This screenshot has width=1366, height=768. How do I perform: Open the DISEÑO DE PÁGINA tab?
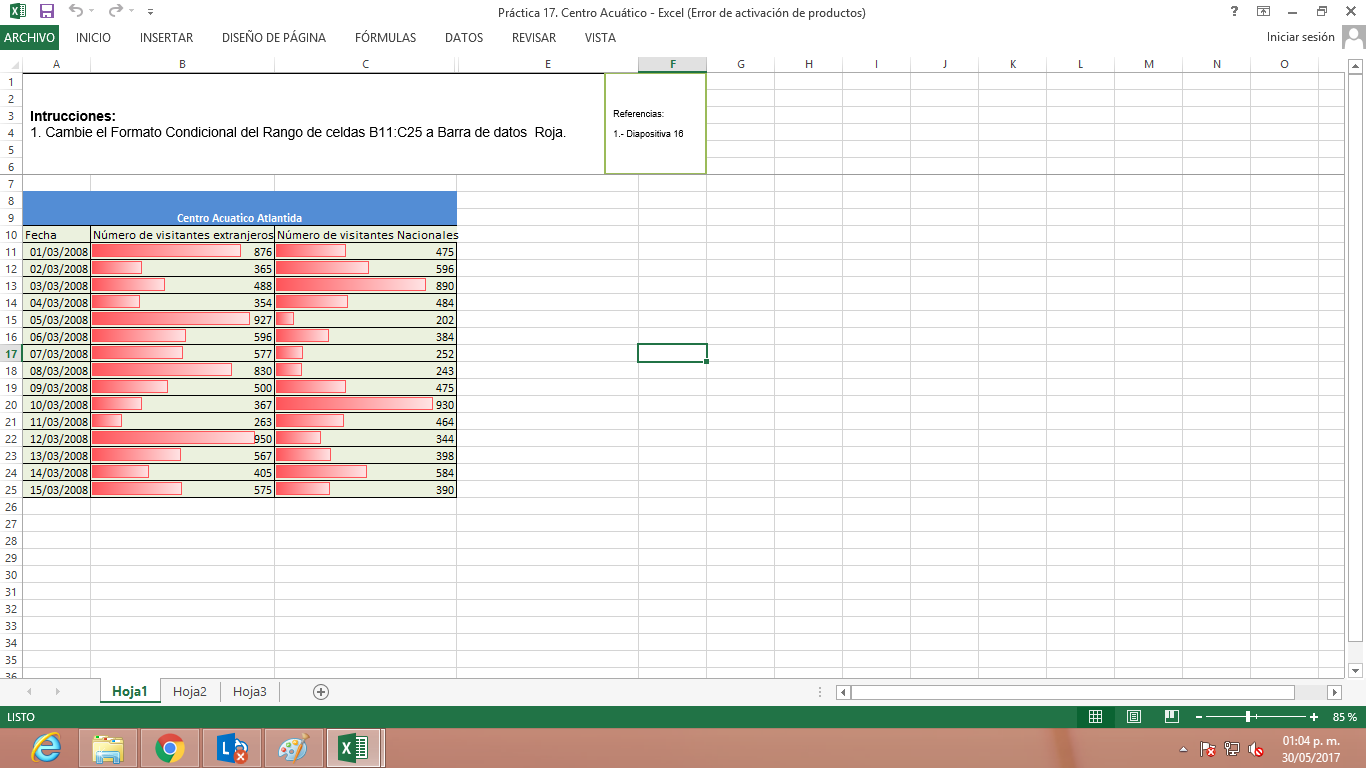274,38
